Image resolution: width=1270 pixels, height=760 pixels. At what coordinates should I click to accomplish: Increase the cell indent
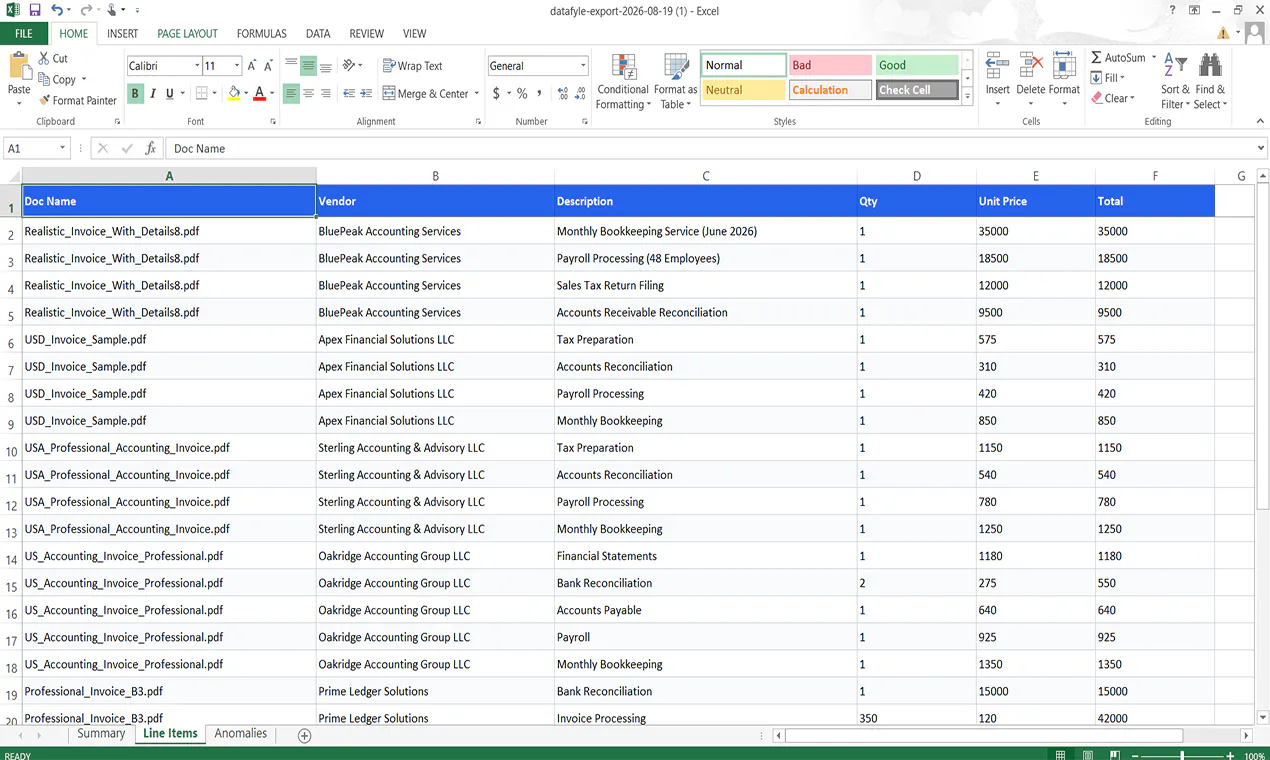click(x=365, y=94)
